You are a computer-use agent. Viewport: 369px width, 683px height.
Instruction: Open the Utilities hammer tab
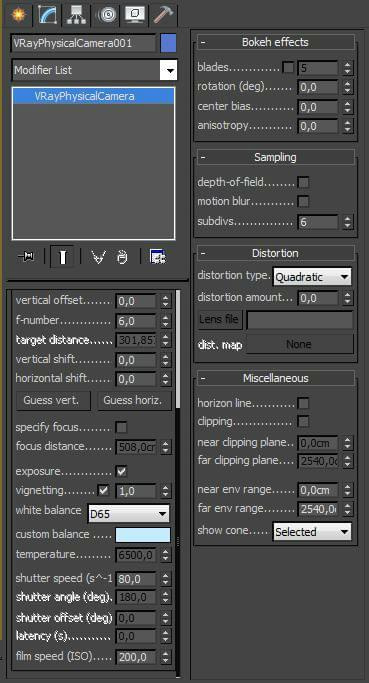pyautogui.click(x=163, y=15)
